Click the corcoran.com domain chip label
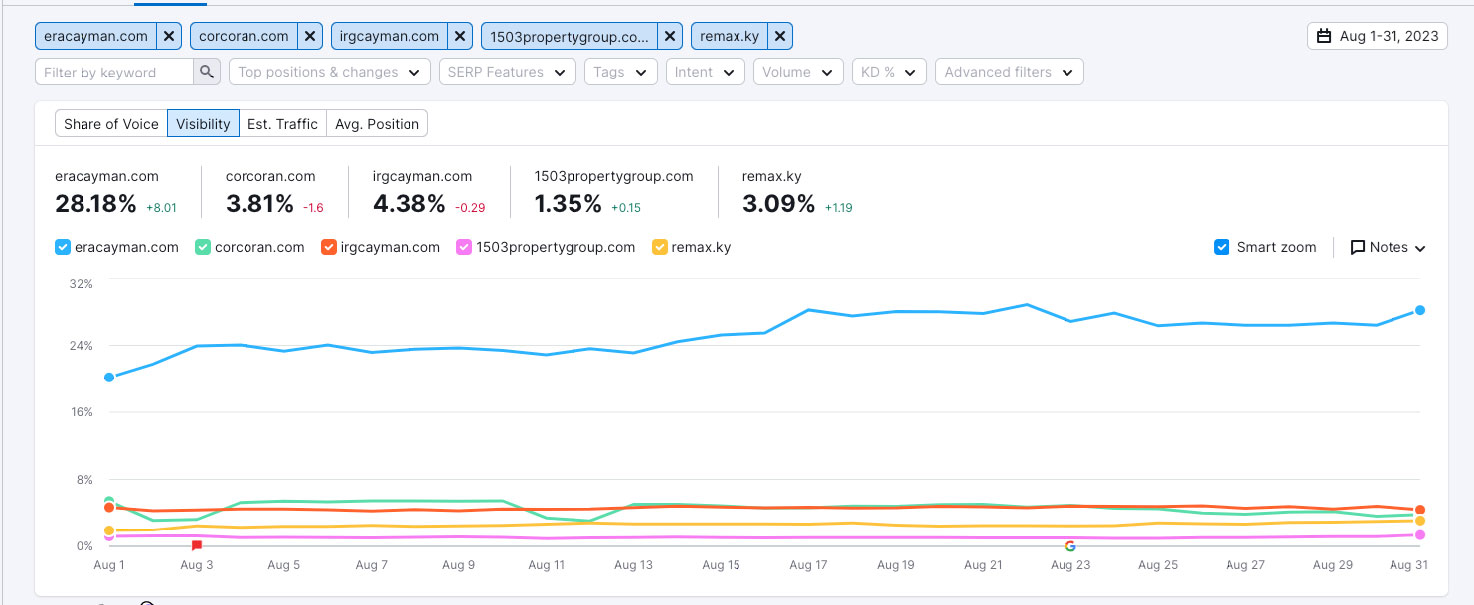The width and height of the screenshot is (1474, 605). pyautogui.click(x=244, y=36)
